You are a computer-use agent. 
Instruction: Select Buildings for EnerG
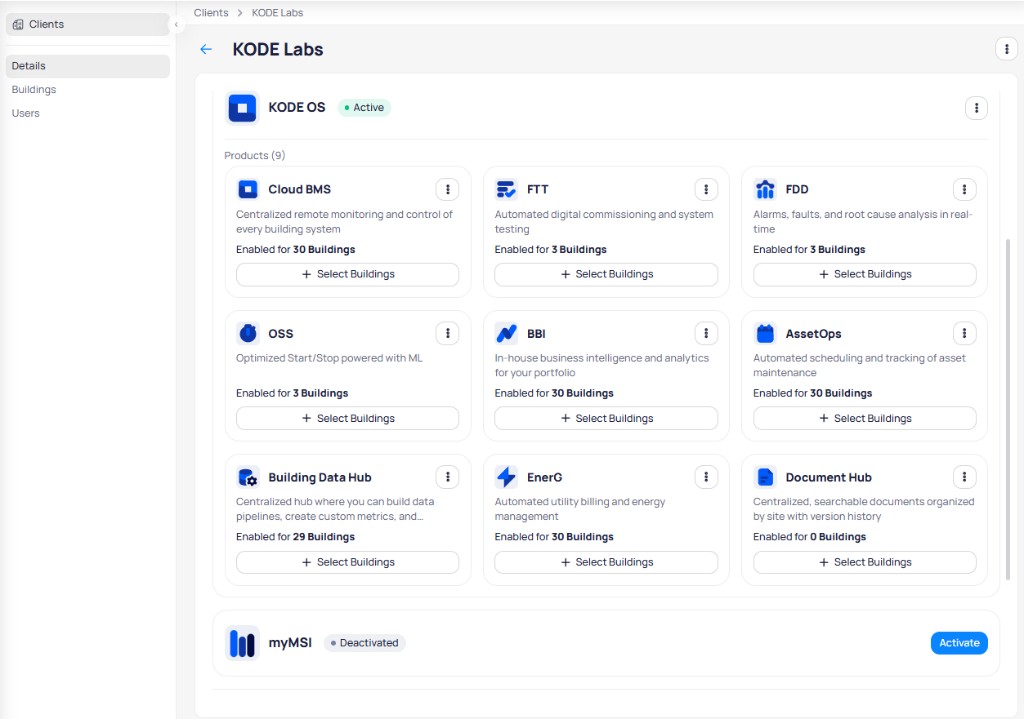pos(606,562)
